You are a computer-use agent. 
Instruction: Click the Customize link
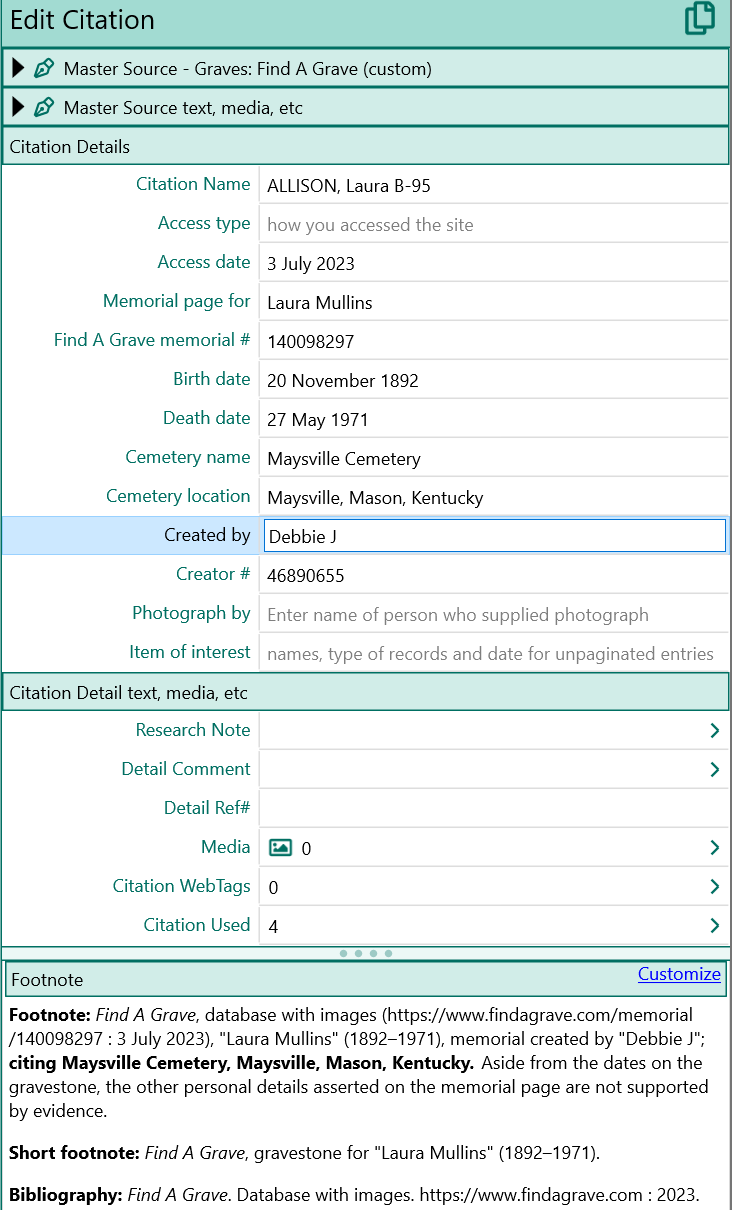pyautogui.click(x=679, y=974)
